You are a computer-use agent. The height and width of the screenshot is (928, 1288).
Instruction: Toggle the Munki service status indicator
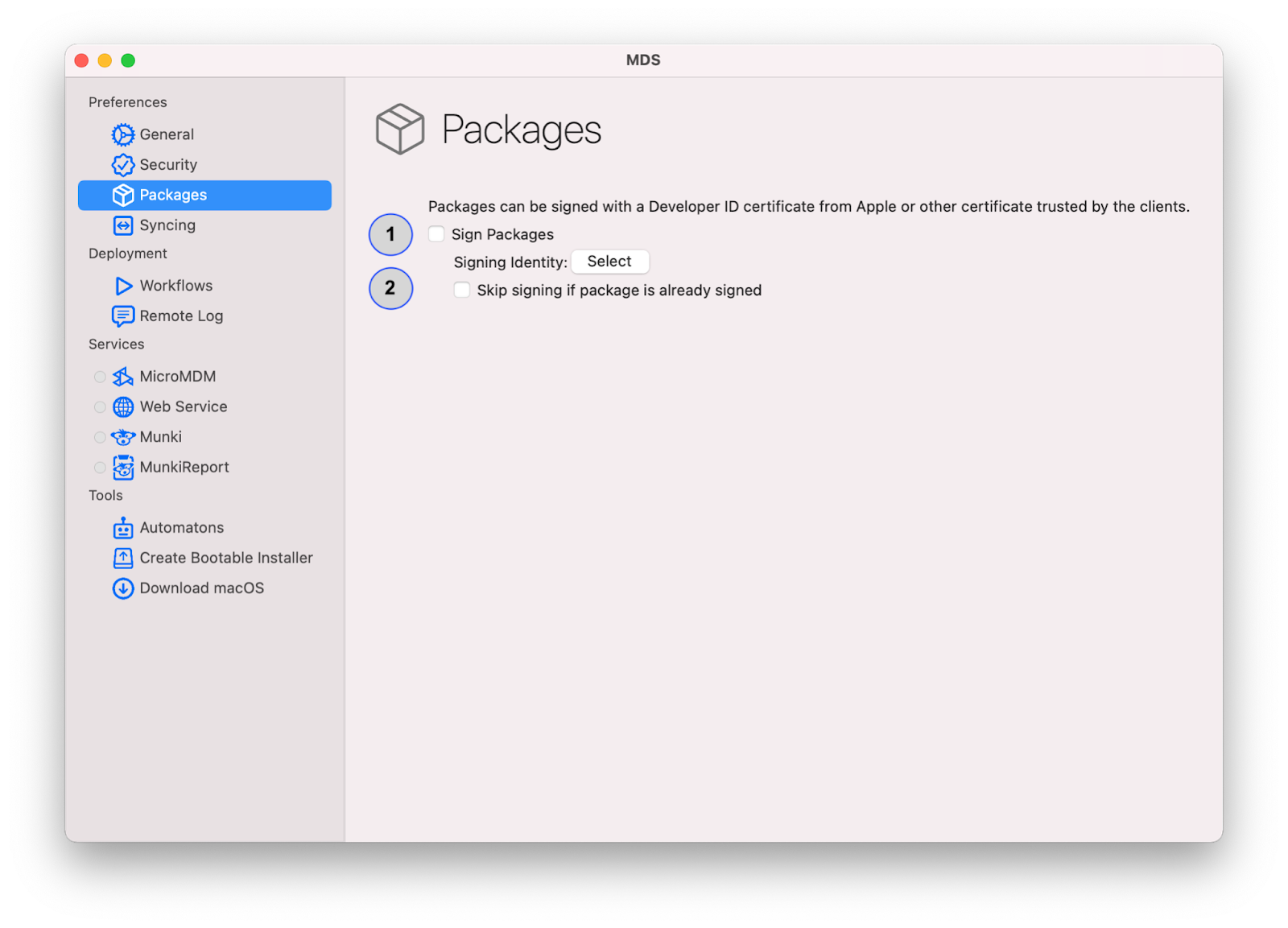tap(100, 437)
